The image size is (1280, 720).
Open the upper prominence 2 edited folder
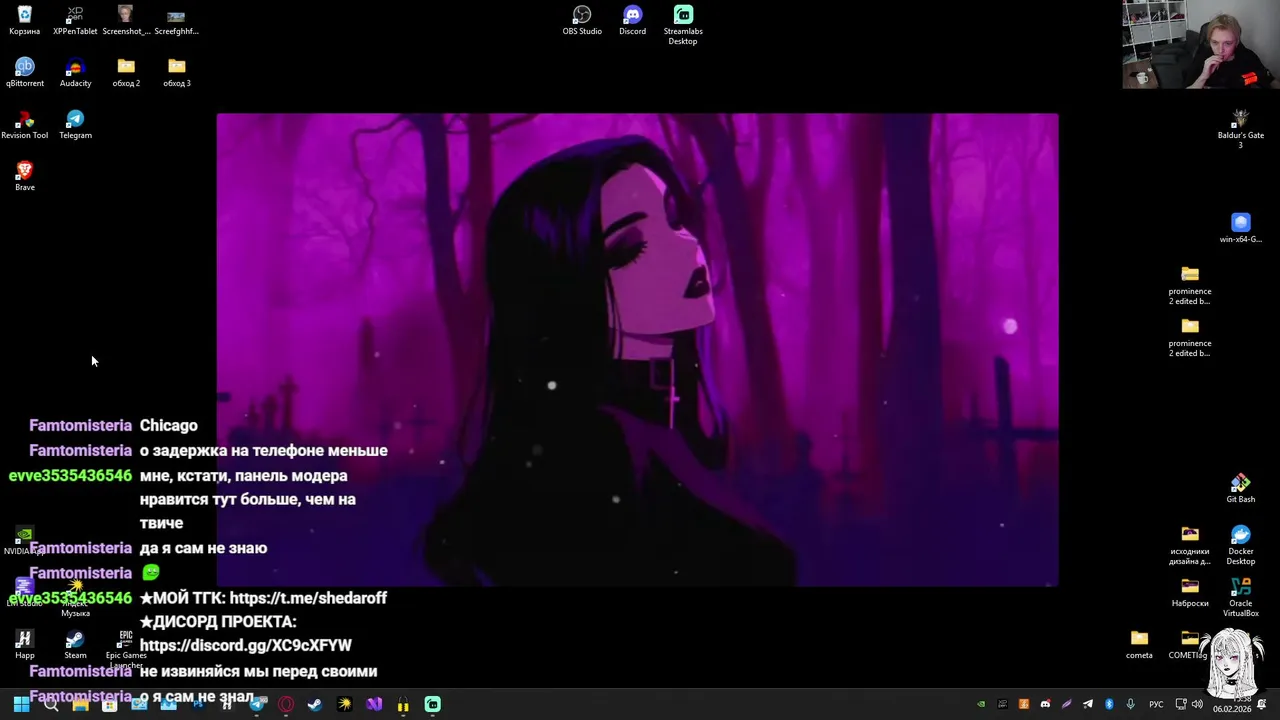tap(1189, 285)
